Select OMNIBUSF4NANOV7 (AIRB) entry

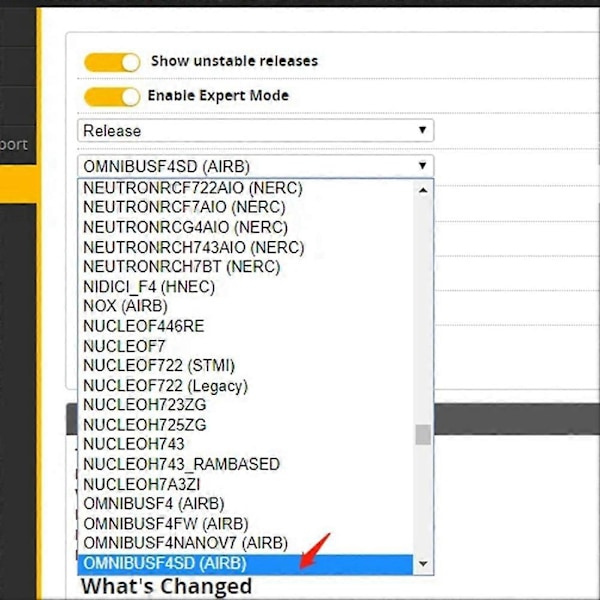pyautogui.click(x=245, y=543)
